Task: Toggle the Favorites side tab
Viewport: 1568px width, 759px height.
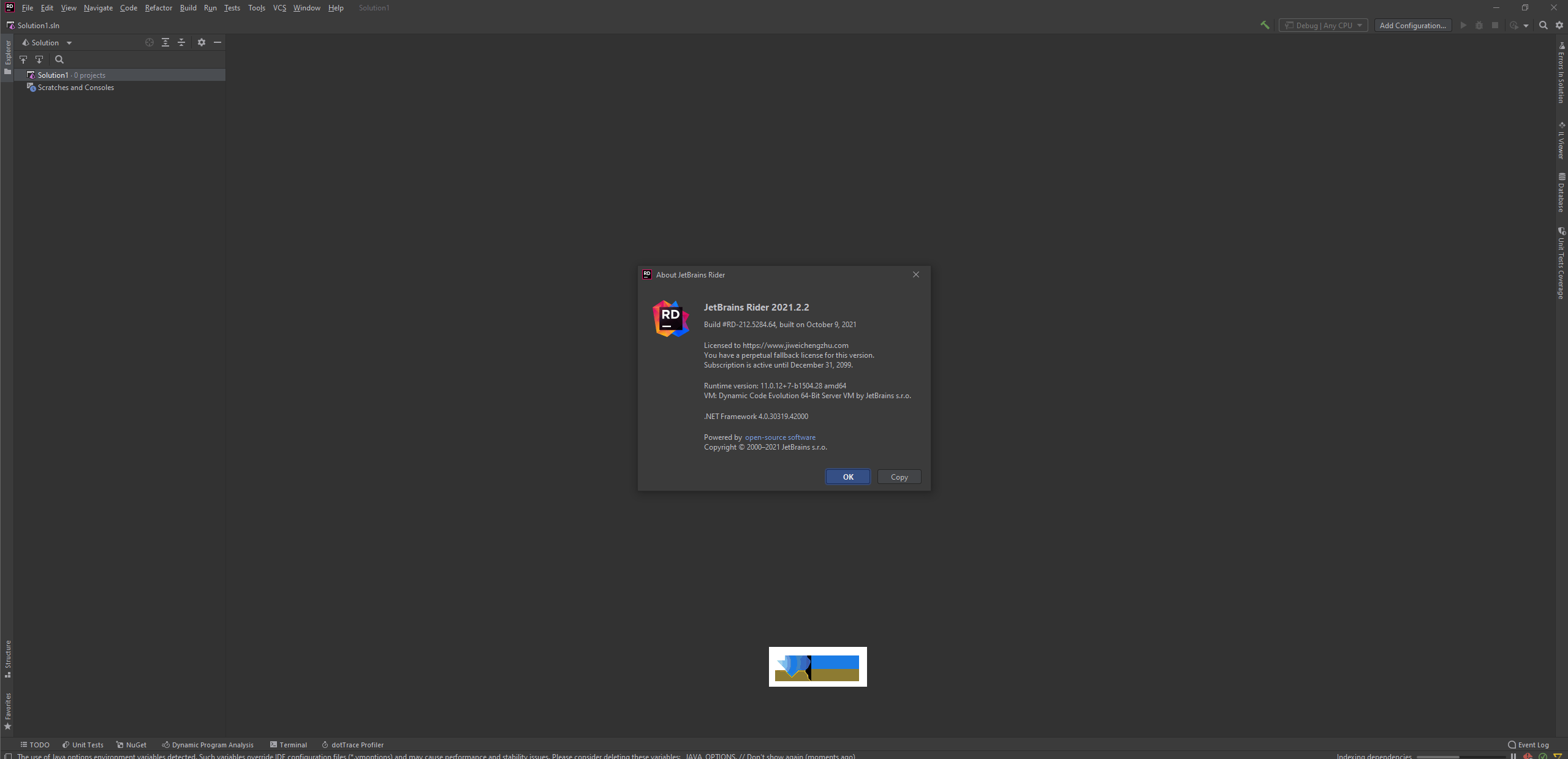Action: 7,711
